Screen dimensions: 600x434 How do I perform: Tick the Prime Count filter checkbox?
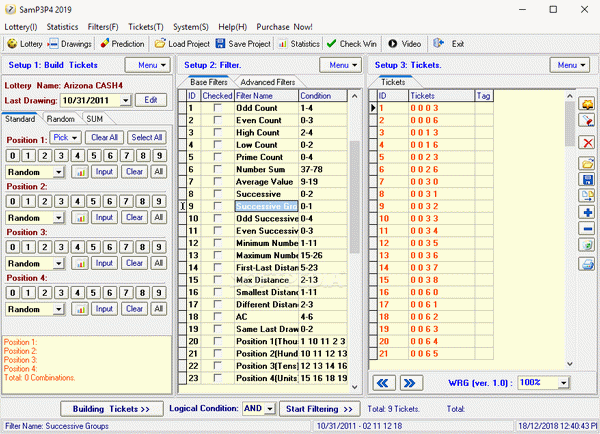coord(218,157)
